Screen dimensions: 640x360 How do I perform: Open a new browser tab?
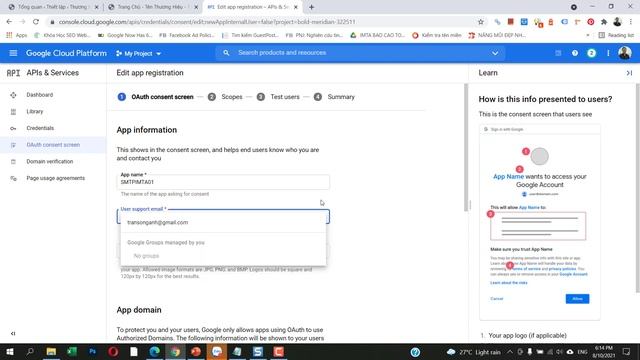pyautogui.click(x=311, y=7)
